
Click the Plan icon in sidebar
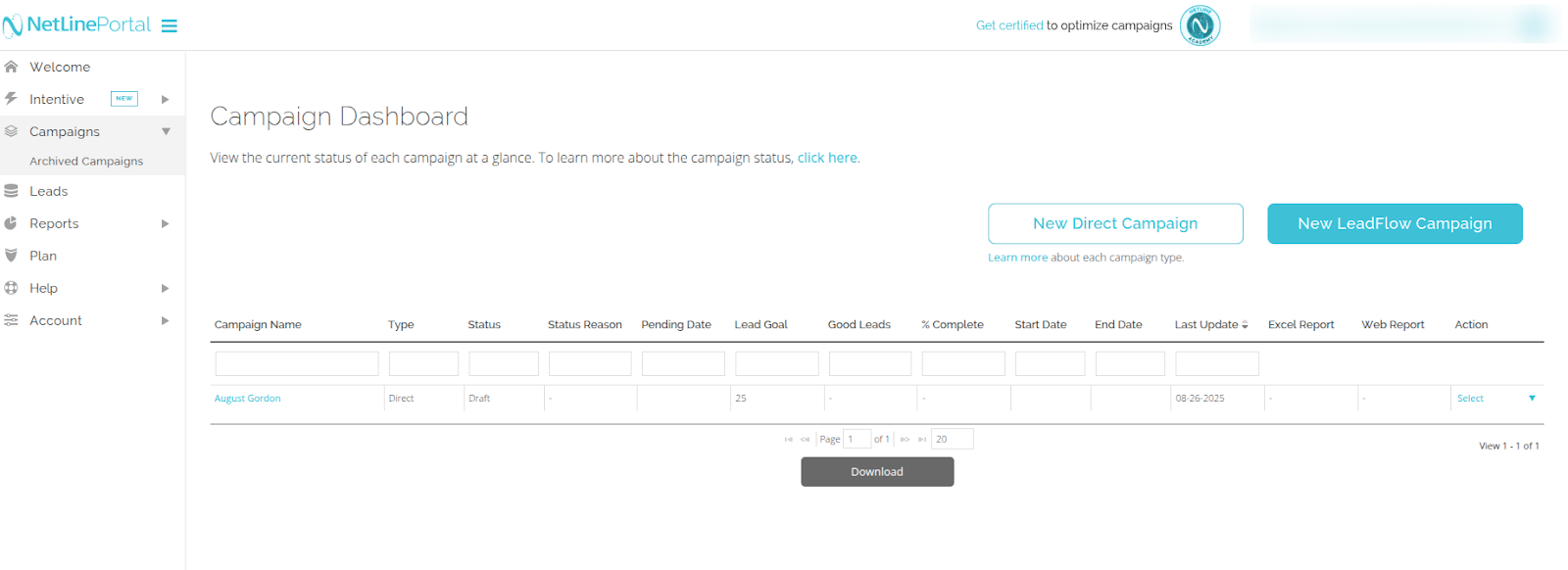point(12,256)
